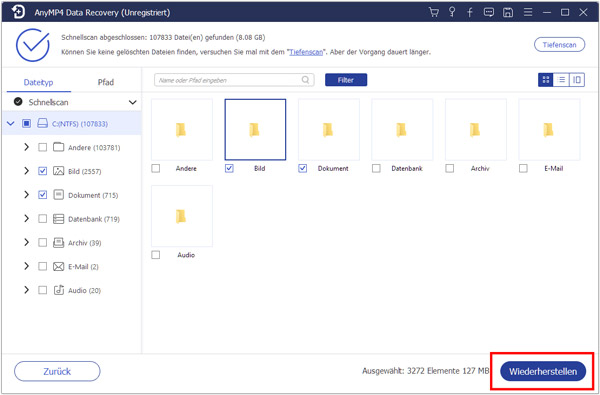Check the Datenbank (719) tree checkbox
Screen dimensions: 600x395
coord(42,219)
